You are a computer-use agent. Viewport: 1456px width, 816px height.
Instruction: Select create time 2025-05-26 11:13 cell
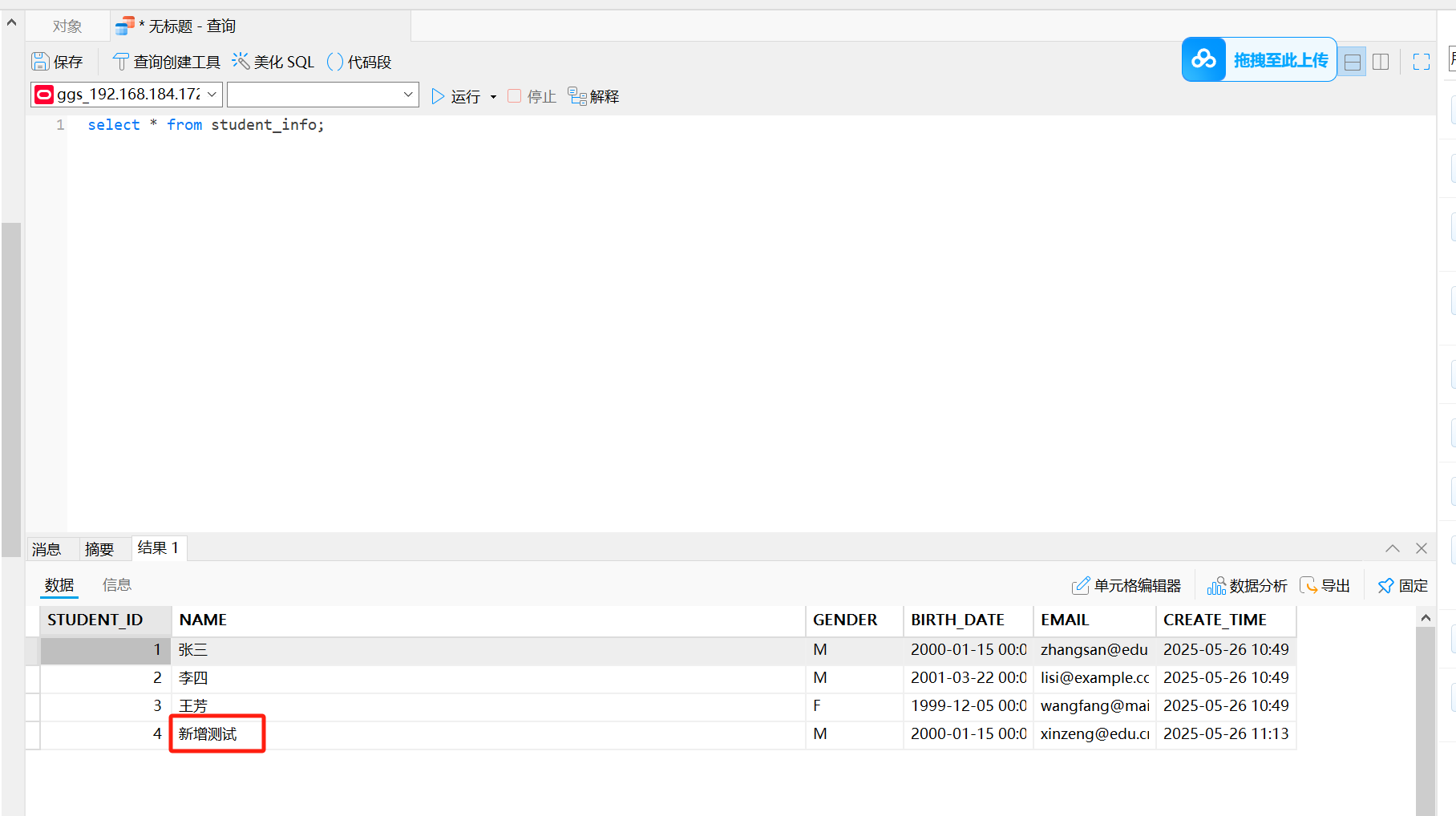(1226, 734)
